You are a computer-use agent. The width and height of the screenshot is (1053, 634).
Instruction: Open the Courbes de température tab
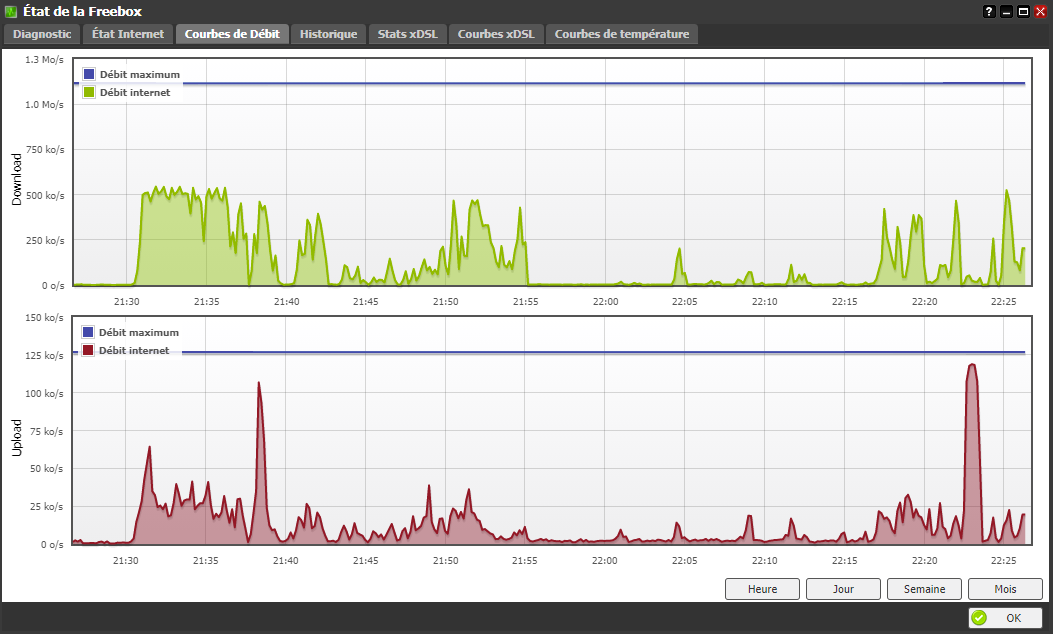click(x=622, y=34)
